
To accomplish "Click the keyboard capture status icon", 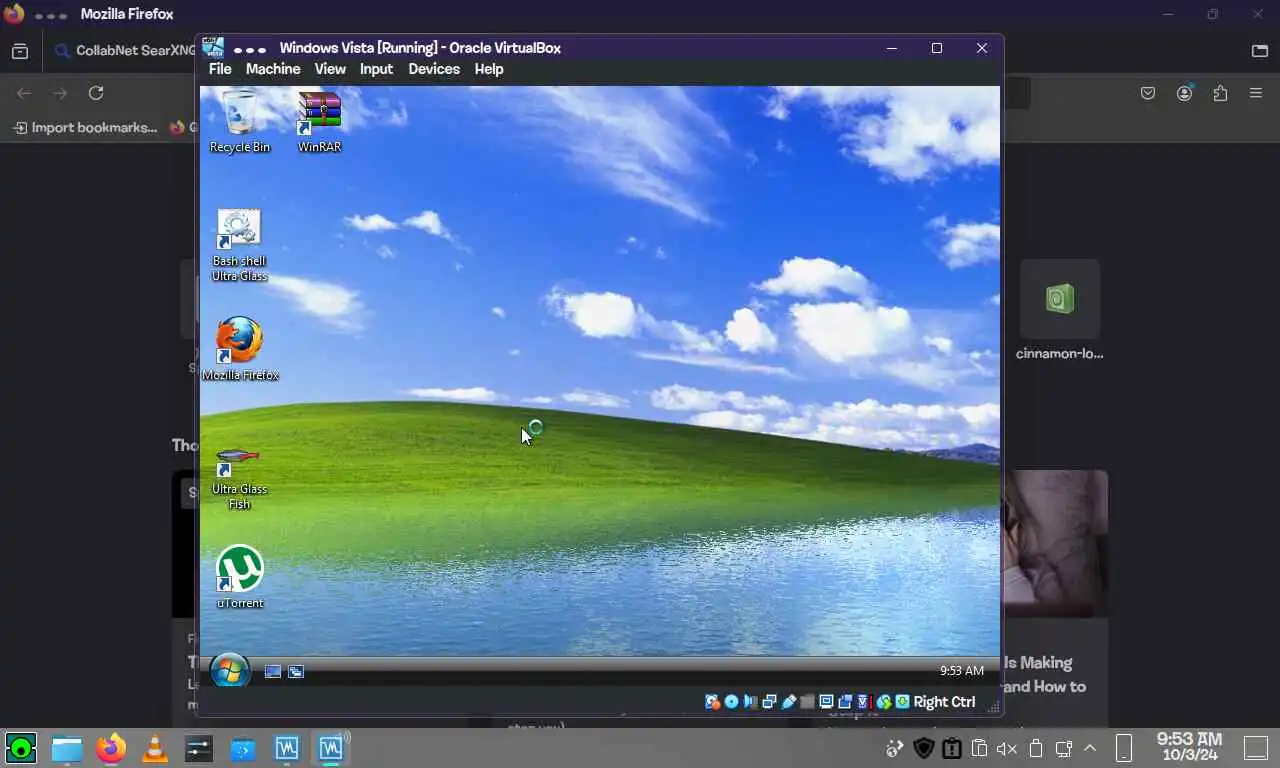I will click(x=902, y=702).
